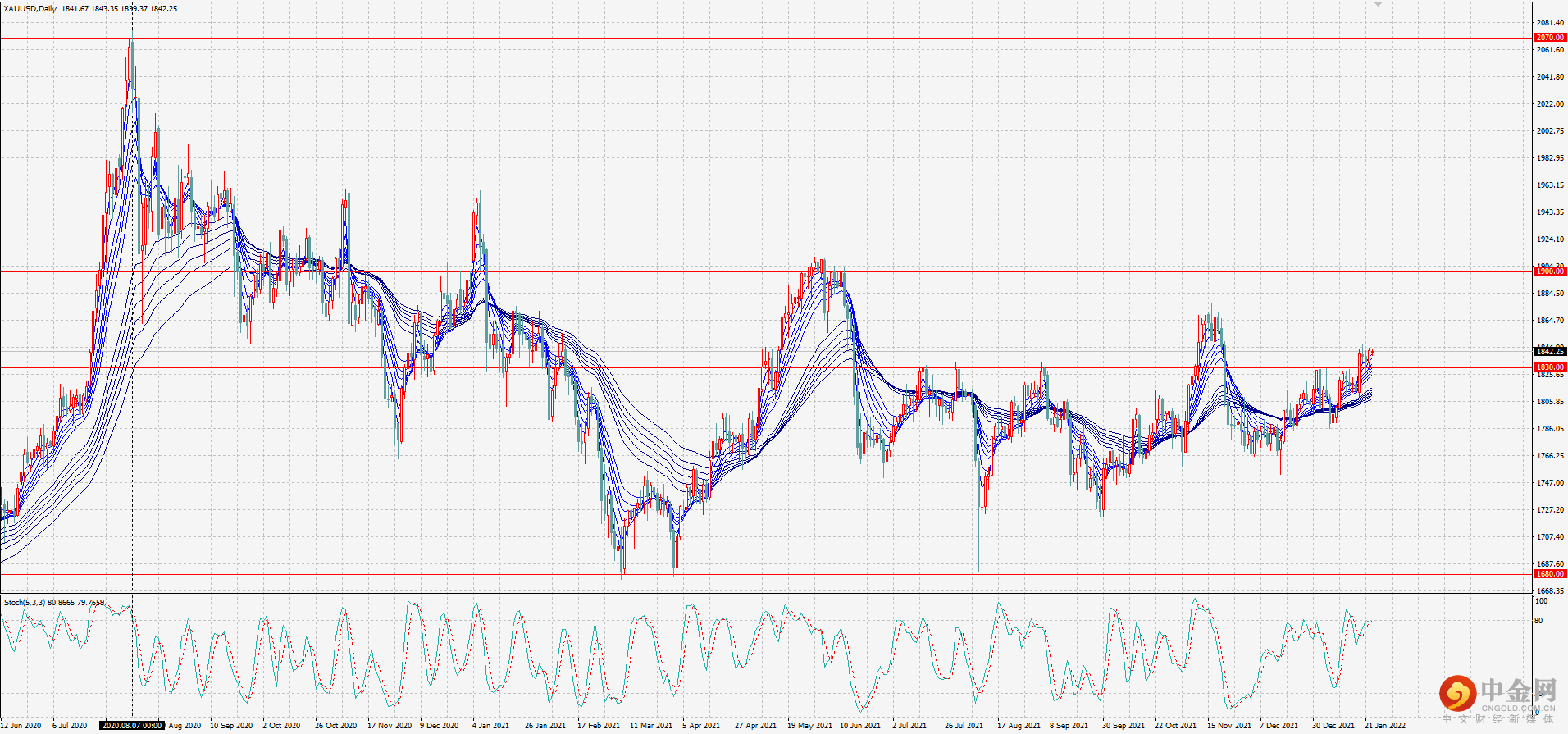This screenshot has height=734, width=1568.
Task: Click the XAUUSD,Daily chart title text
Action: 30,9
